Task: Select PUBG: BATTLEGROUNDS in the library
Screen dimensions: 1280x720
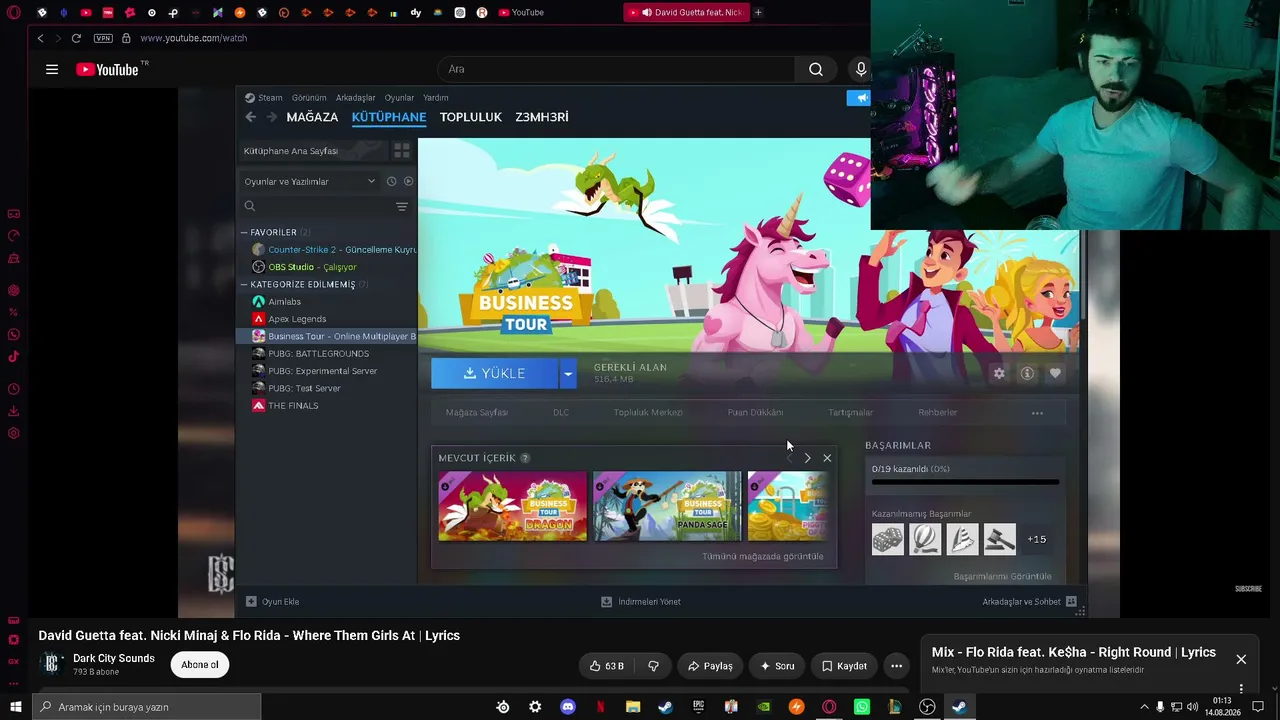Action: [x=327, y=353]
